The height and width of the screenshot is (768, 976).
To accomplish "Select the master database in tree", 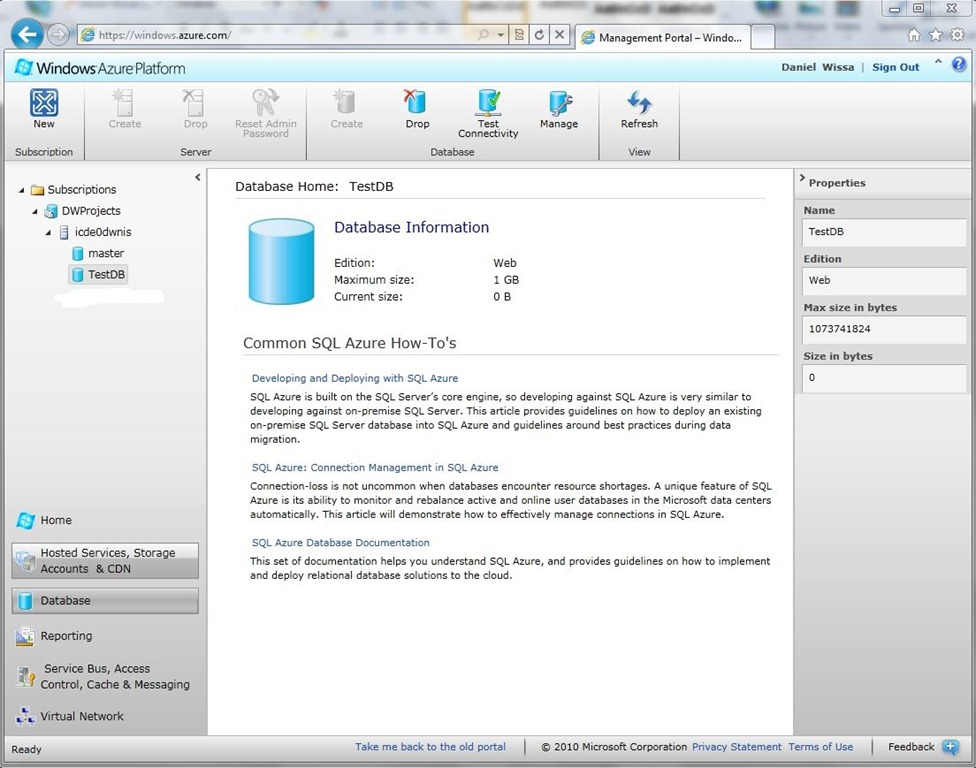I will tap(98, 253).
